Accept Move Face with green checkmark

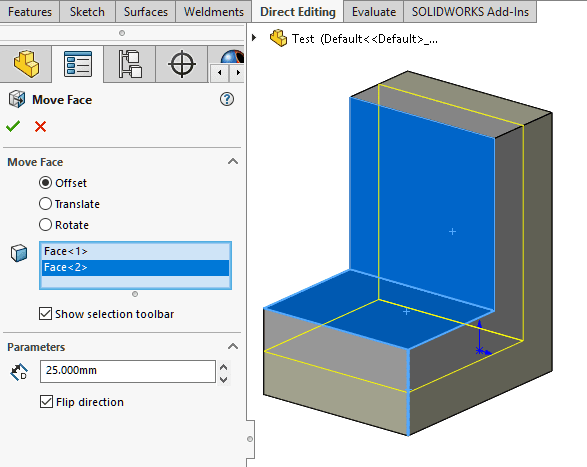pyautogui.click(x=13, y=126)
